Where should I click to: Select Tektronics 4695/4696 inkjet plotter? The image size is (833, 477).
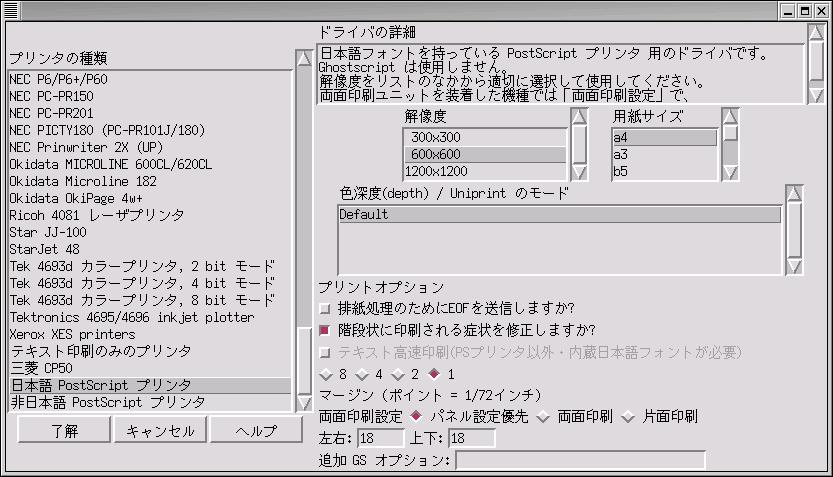tap(150, 317)
